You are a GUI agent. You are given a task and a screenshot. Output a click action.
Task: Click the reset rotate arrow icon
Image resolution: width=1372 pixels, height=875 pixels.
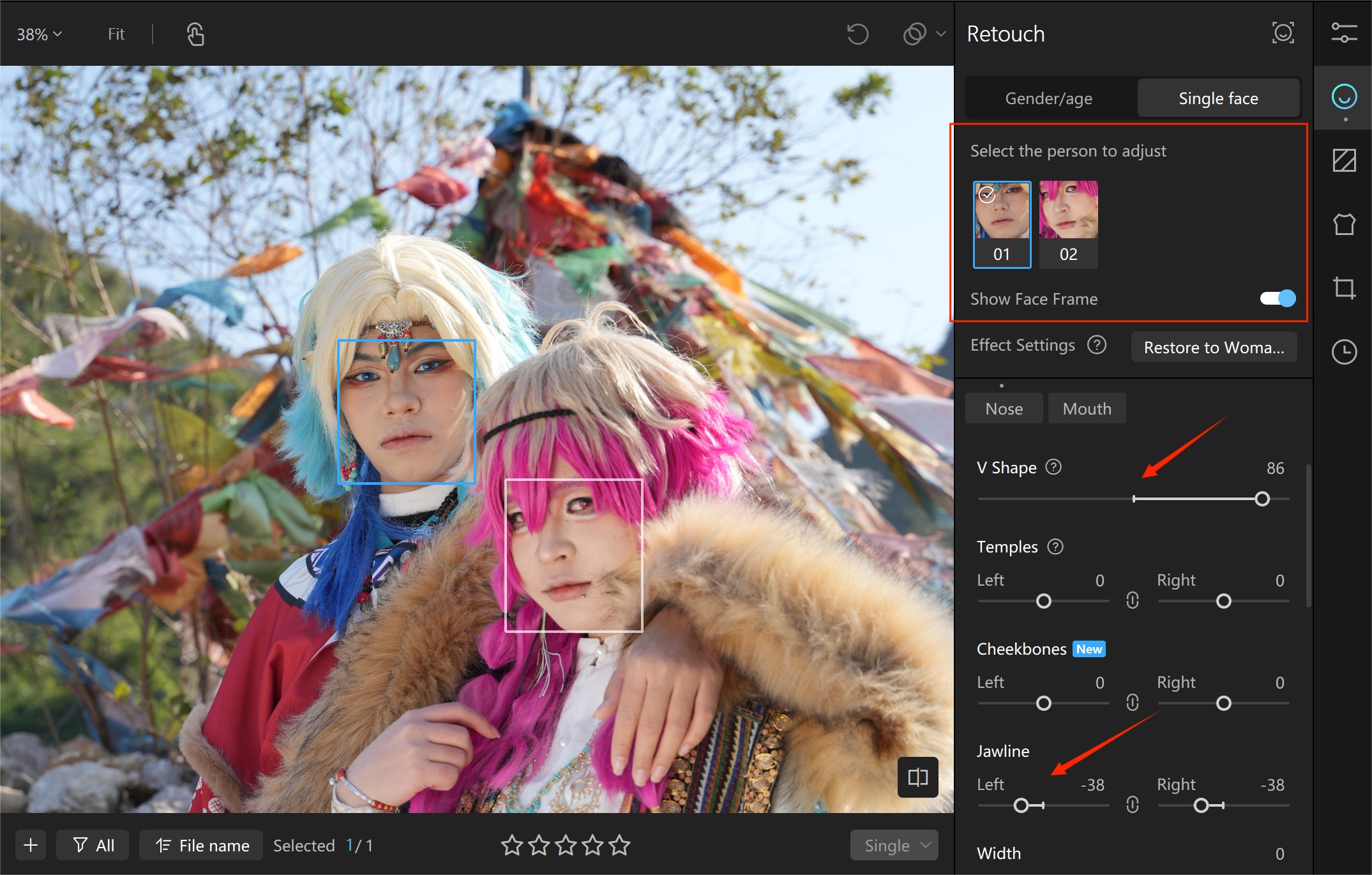[857, 34]
